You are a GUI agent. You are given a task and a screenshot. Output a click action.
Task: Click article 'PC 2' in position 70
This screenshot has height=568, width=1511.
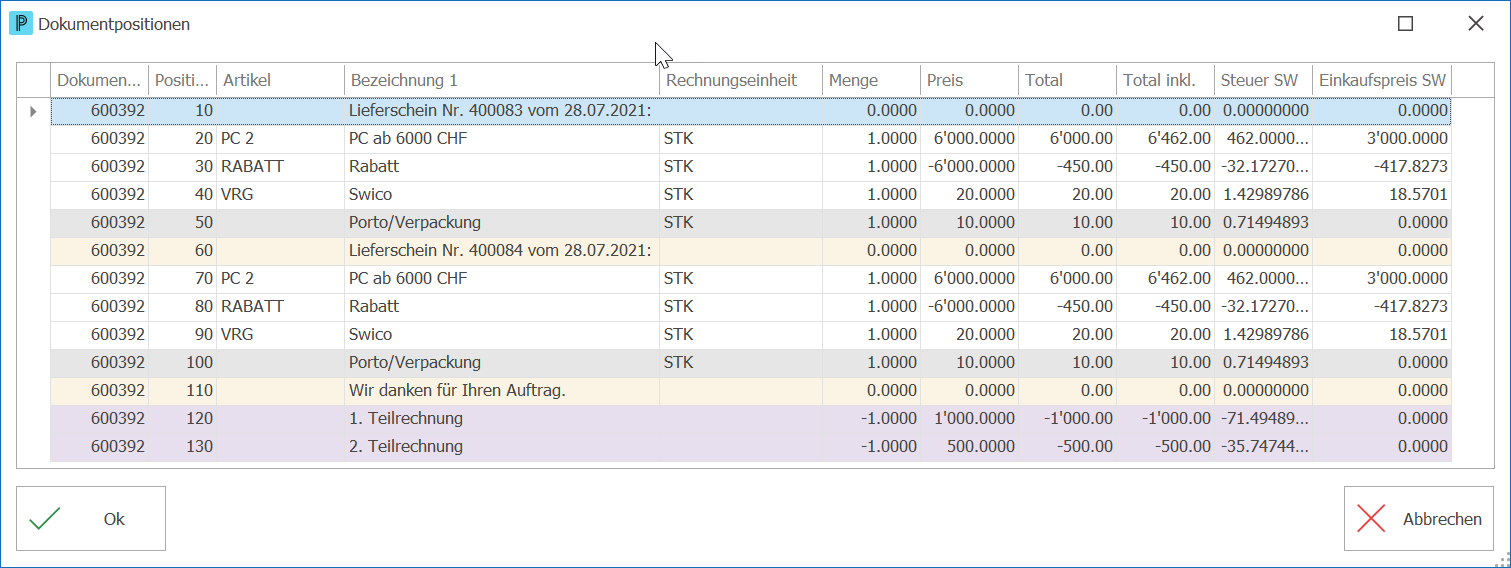click(x=238, y=278)
